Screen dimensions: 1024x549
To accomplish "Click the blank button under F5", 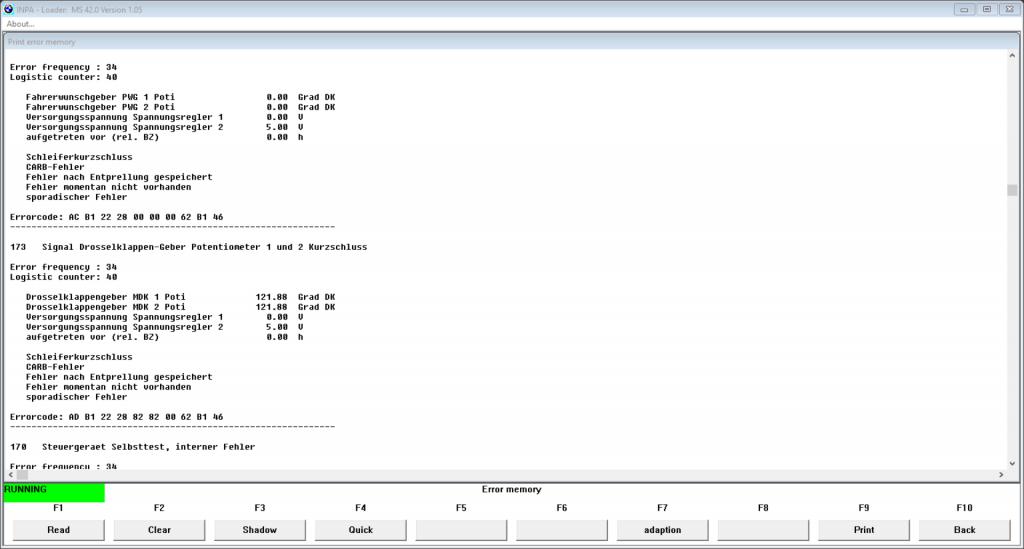I will (461, 530).
